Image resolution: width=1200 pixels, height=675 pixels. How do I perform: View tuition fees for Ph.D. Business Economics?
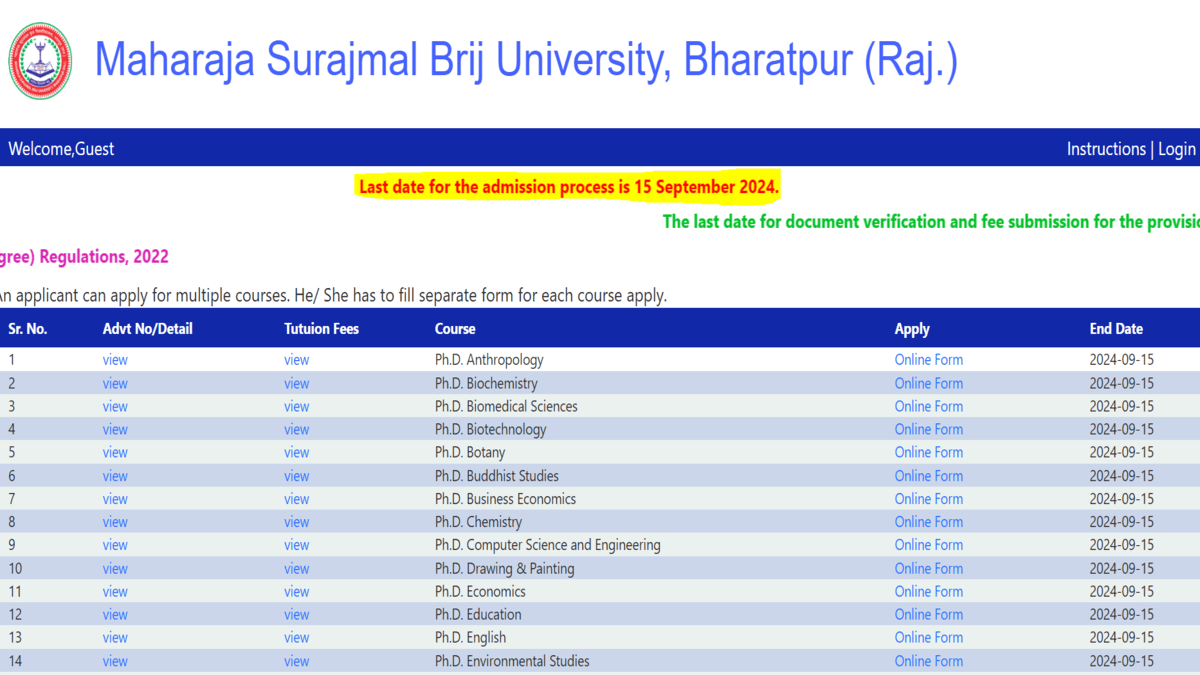pyautogui.click(x=297, y=499)
